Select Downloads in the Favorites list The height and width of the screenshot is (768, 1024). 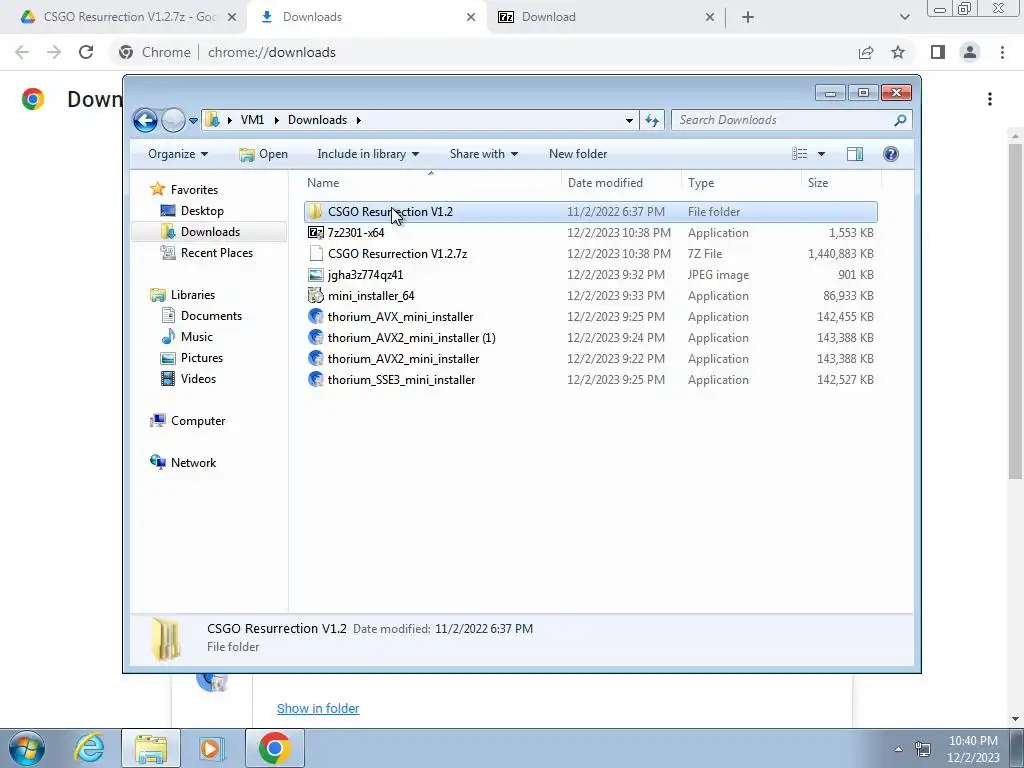click(x=210, y=232)
